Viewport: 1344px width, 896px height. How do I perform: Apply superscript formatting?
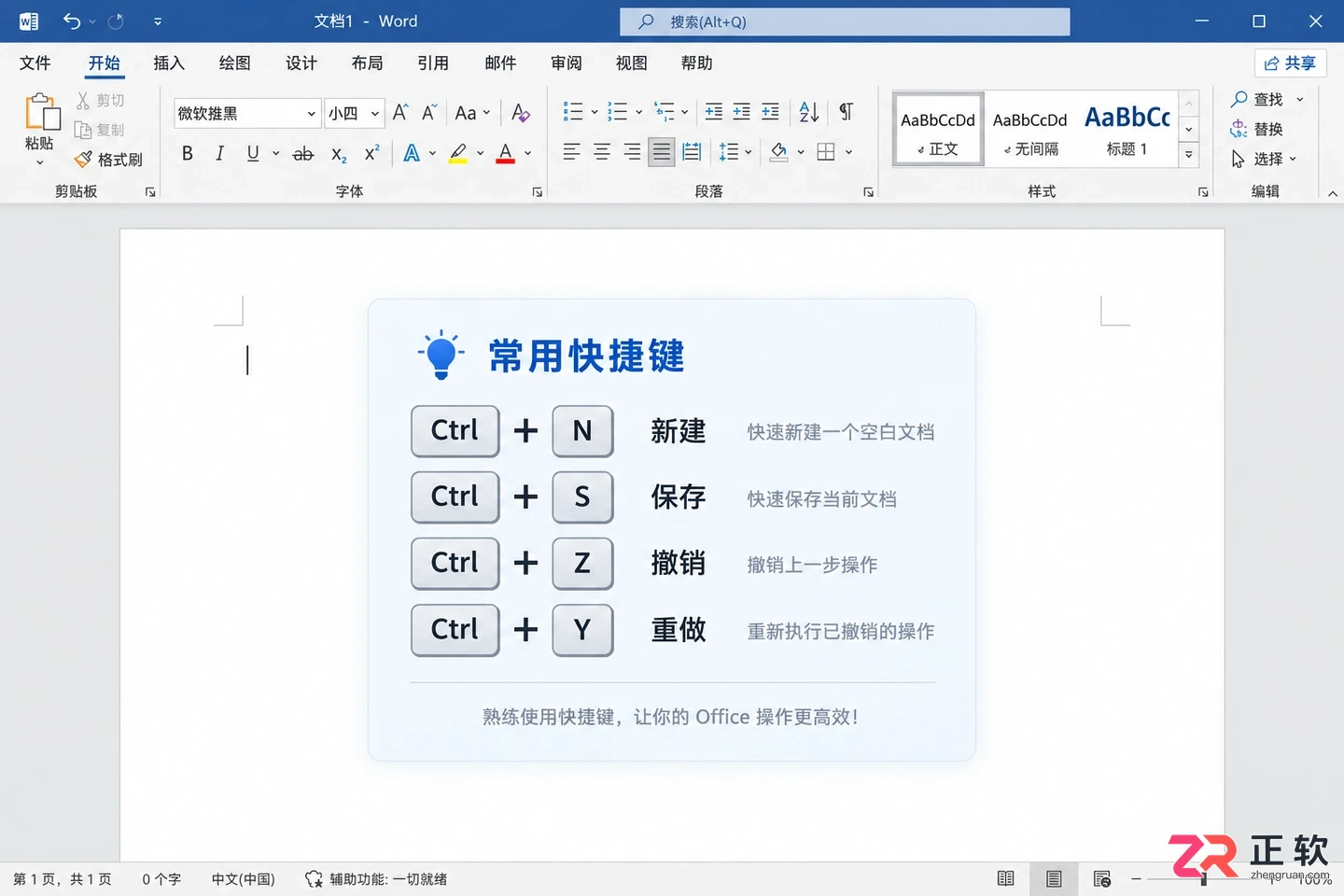tap(371, 153)
